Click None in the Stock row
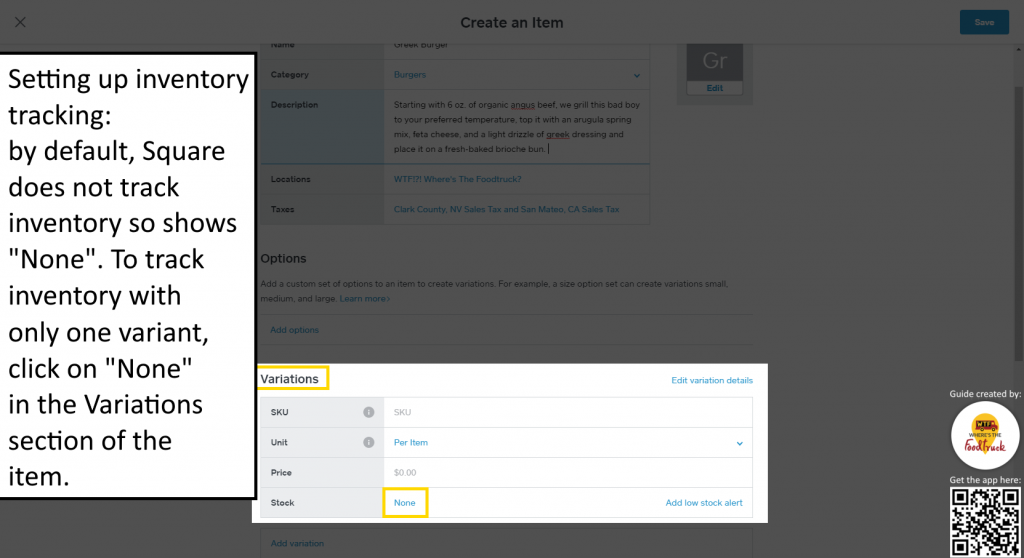 [405, 503]
